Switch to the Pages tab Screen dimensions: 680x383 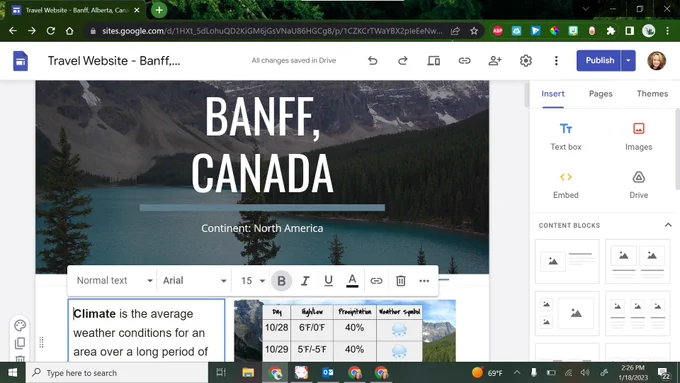(601, 94)
